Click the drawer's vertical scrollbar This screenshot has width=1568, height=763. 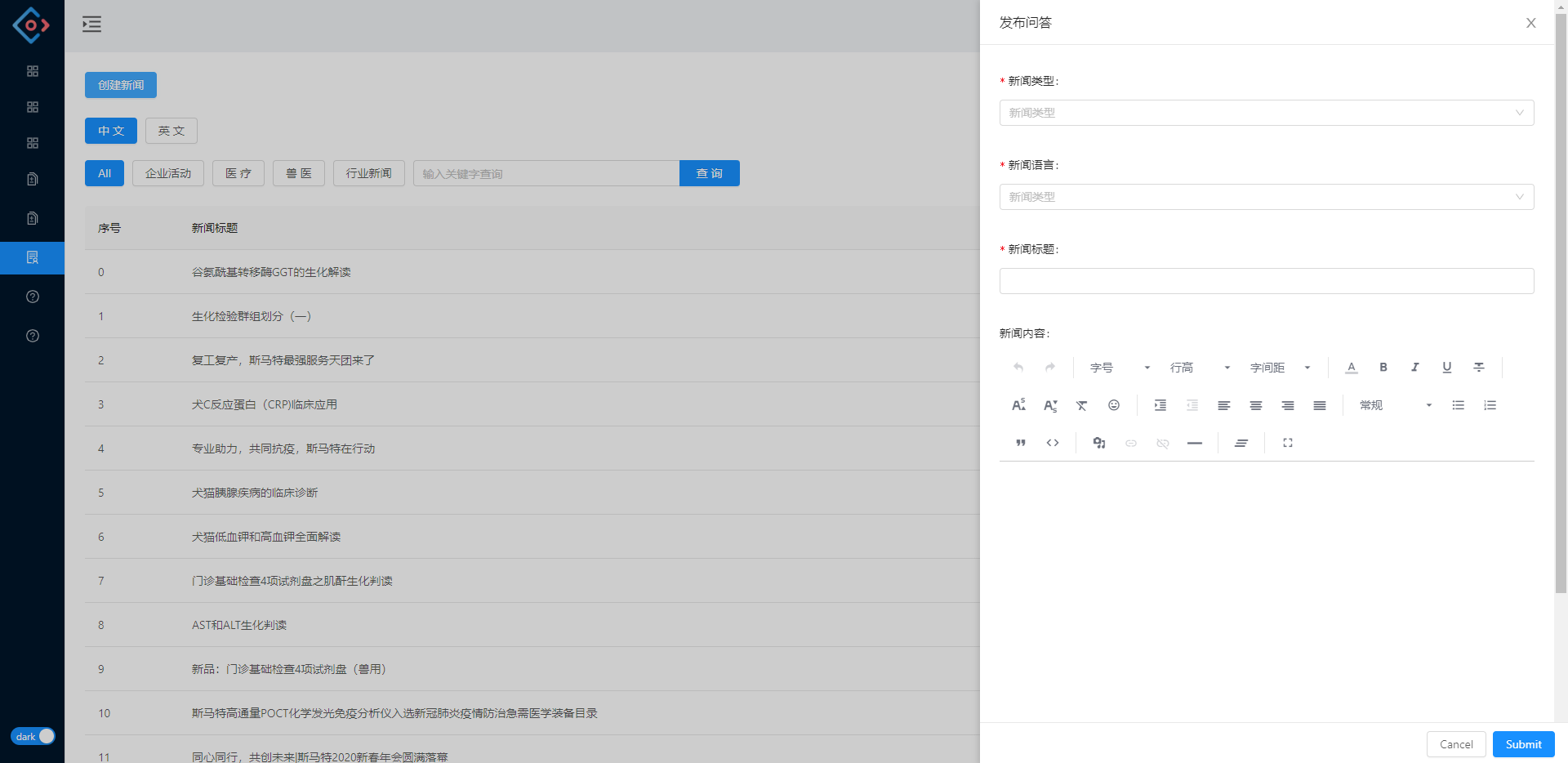1561,302
